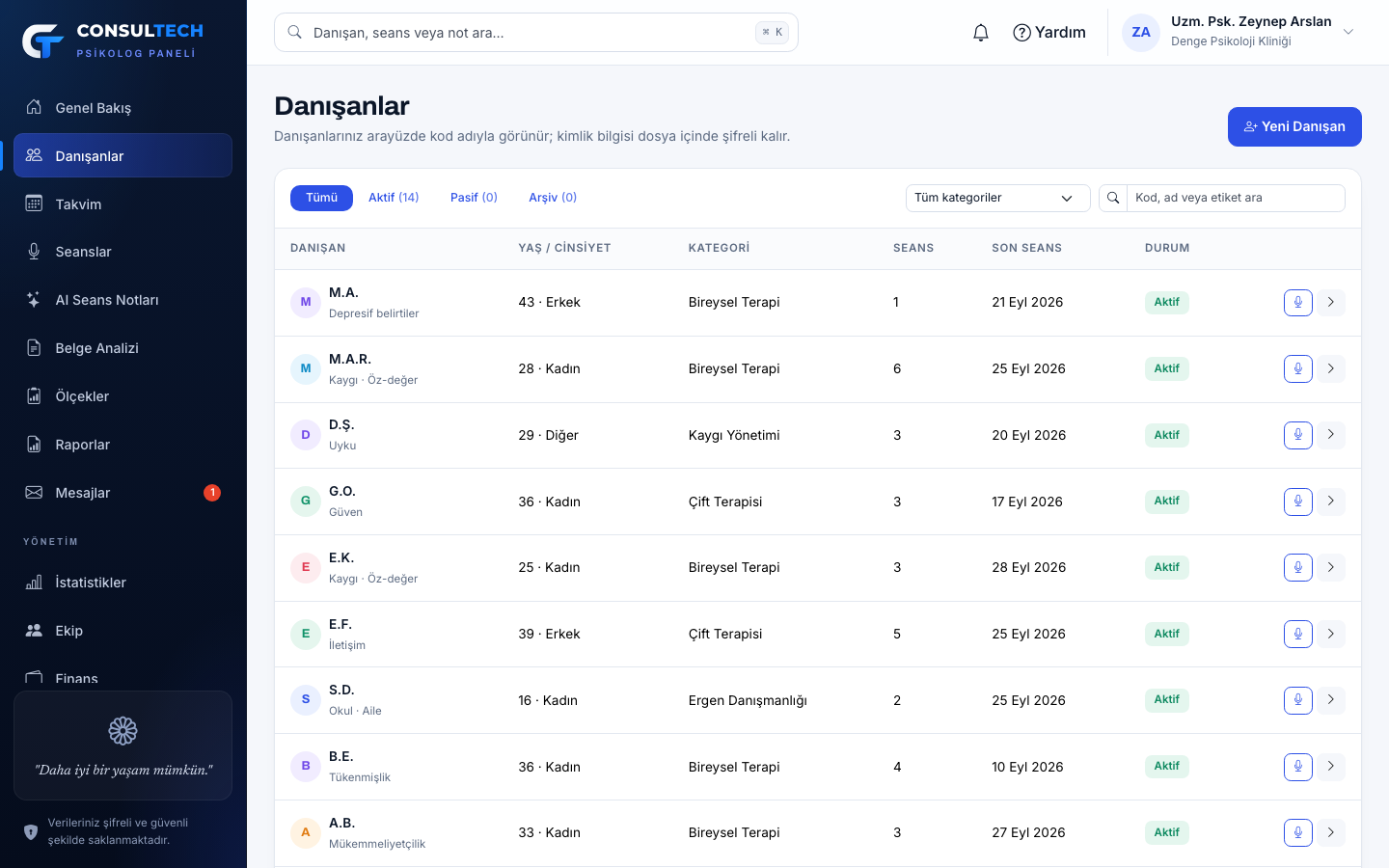Click microphone icon in D.Ş. row

coord(1298,435)
